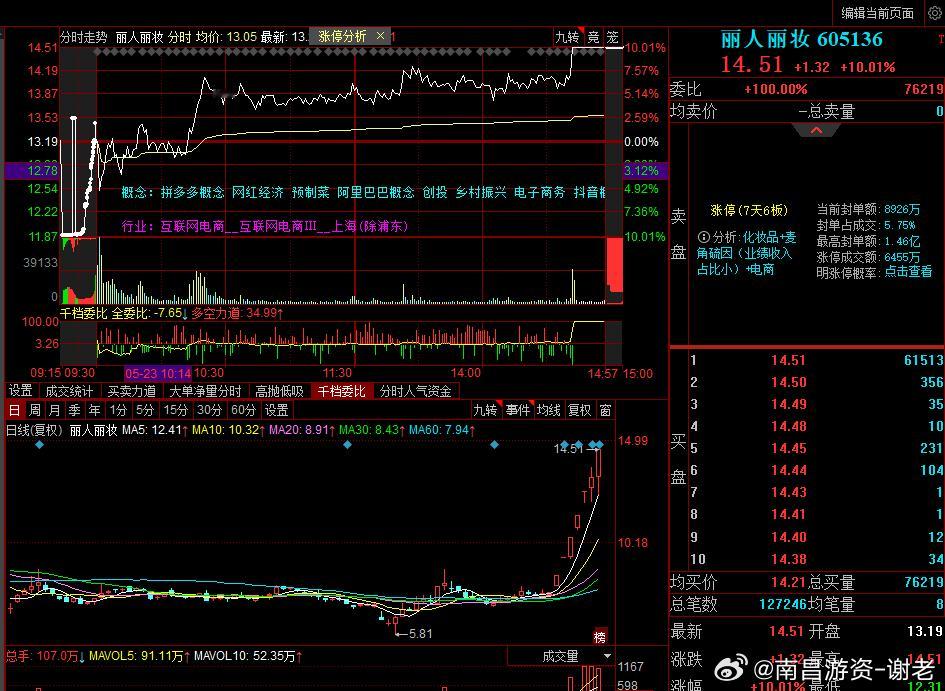Click the blue diamond marker above MA20 label

[x=347, y=445]
